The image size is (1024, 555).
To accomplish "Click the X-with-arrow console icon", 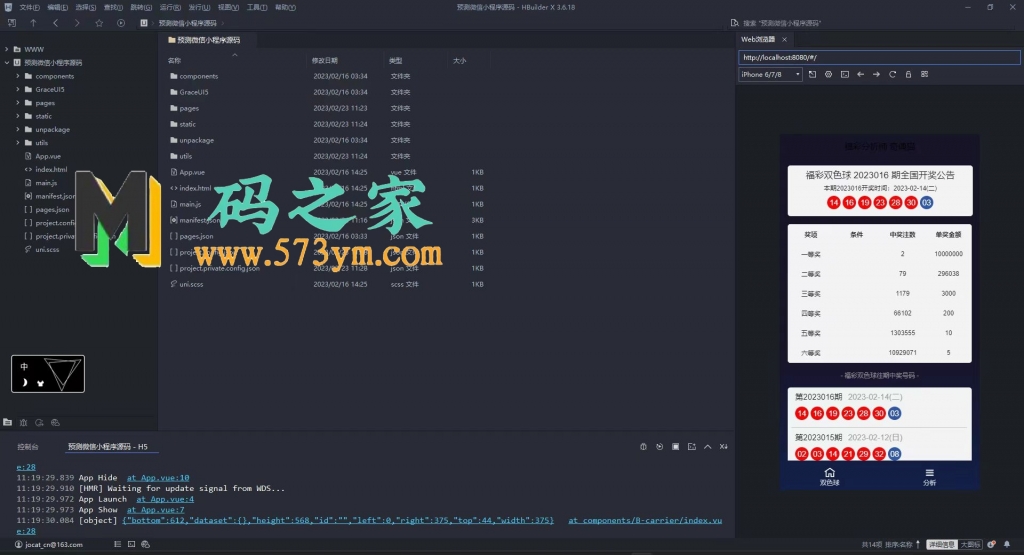I will tap(724, 447).
